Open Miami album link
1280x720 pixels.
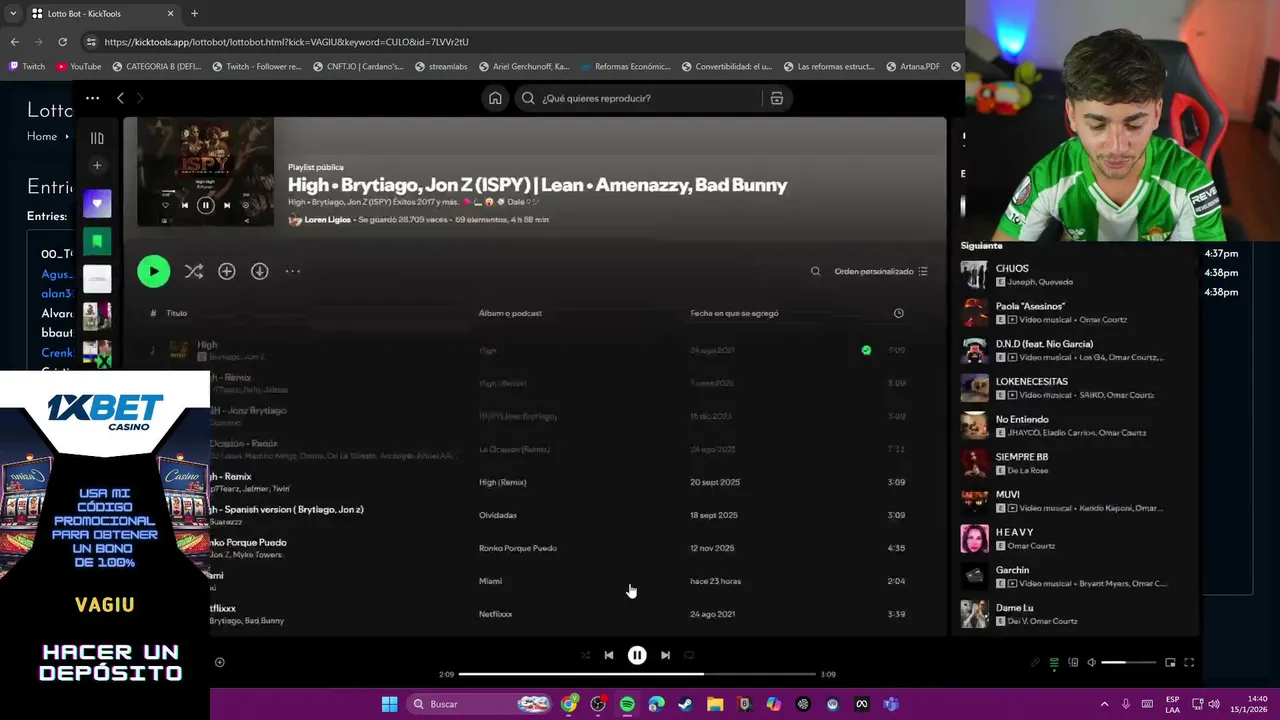coord(490,581)
